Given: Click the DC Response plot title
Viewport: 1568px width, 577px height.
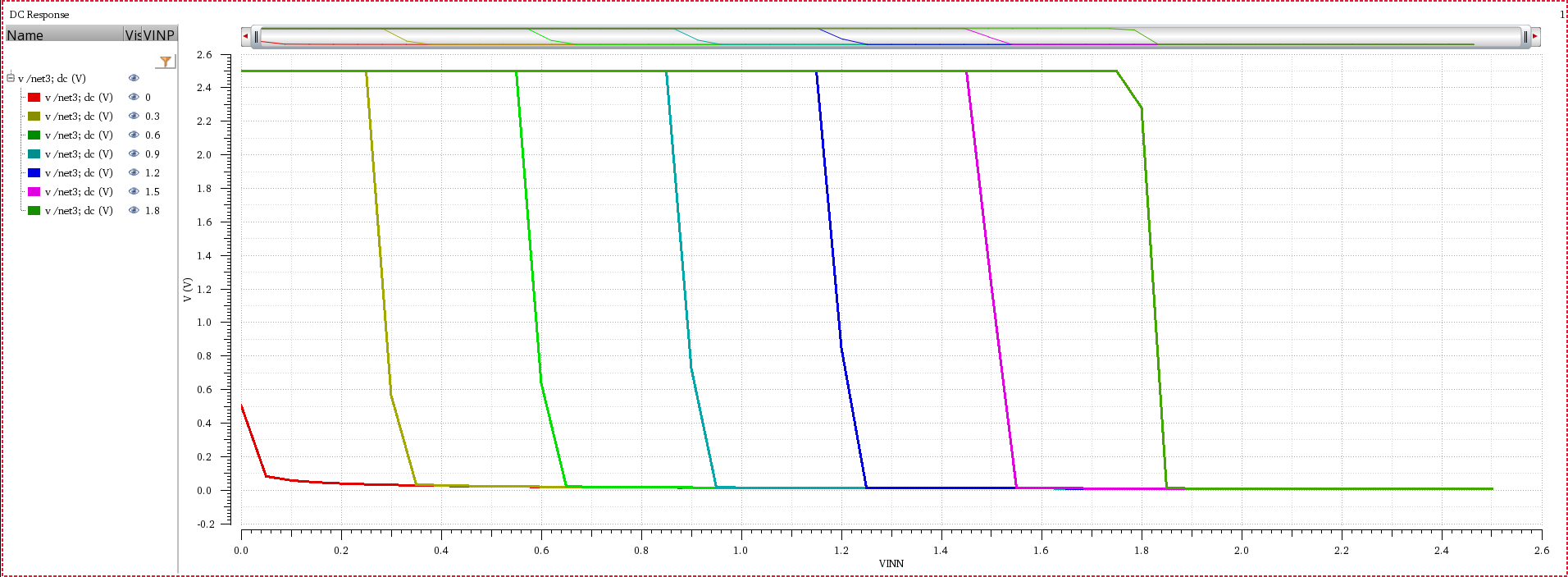Looking at the screenshot, I should (39, 14).
